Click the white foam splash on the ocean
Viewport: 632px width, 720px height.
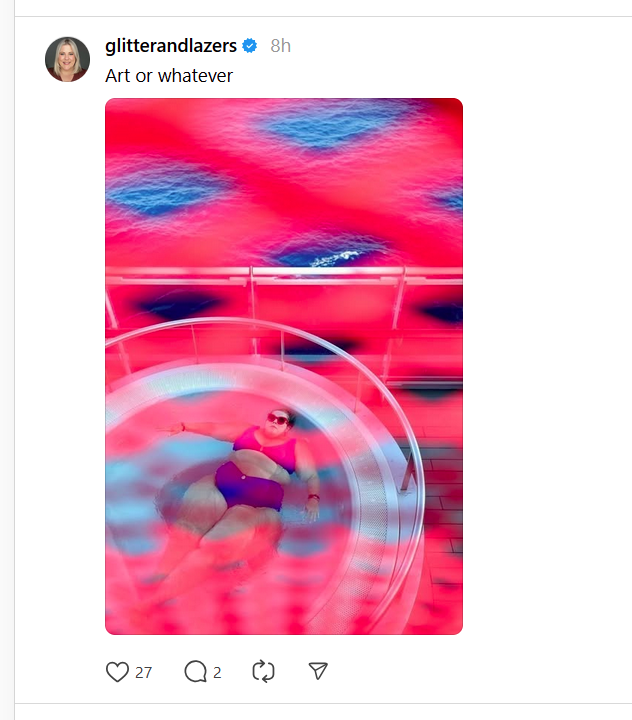334,258
